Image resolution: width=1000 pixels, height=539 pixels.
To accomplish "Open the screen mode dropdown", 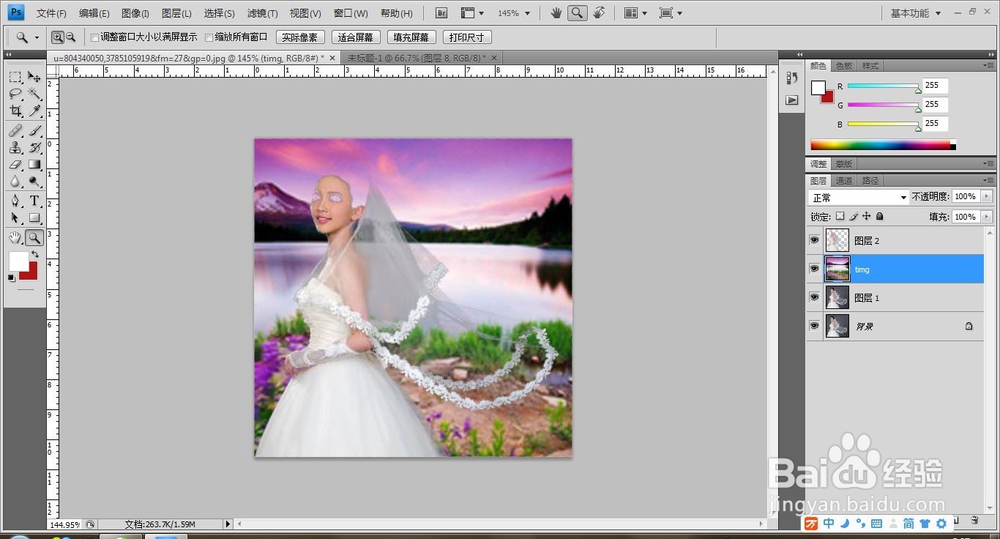I will tap(670, 13).
